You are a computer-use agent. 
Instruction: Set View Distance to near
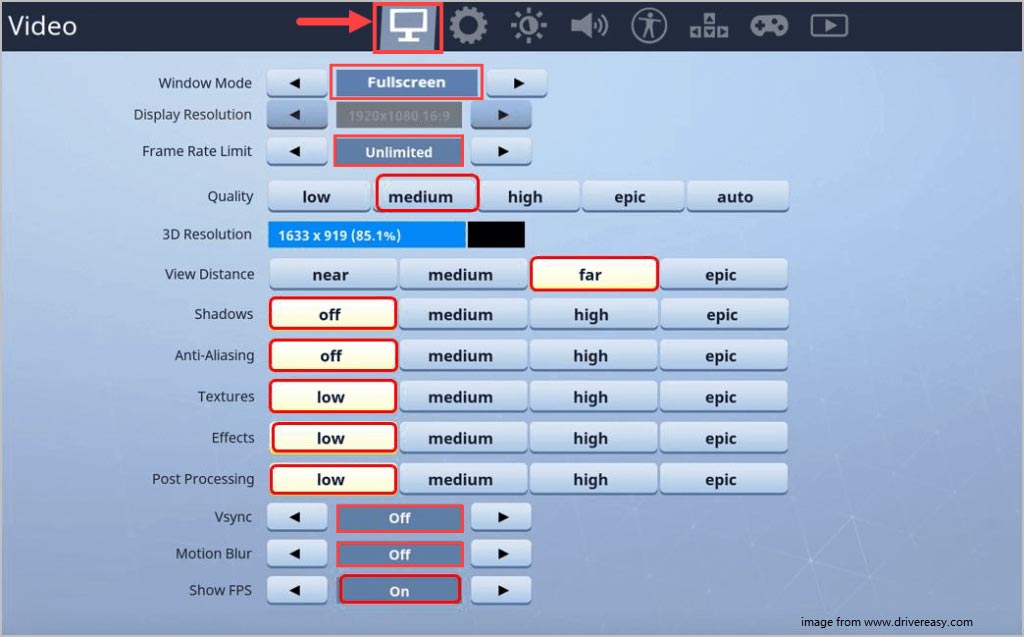tap(332, 274)
